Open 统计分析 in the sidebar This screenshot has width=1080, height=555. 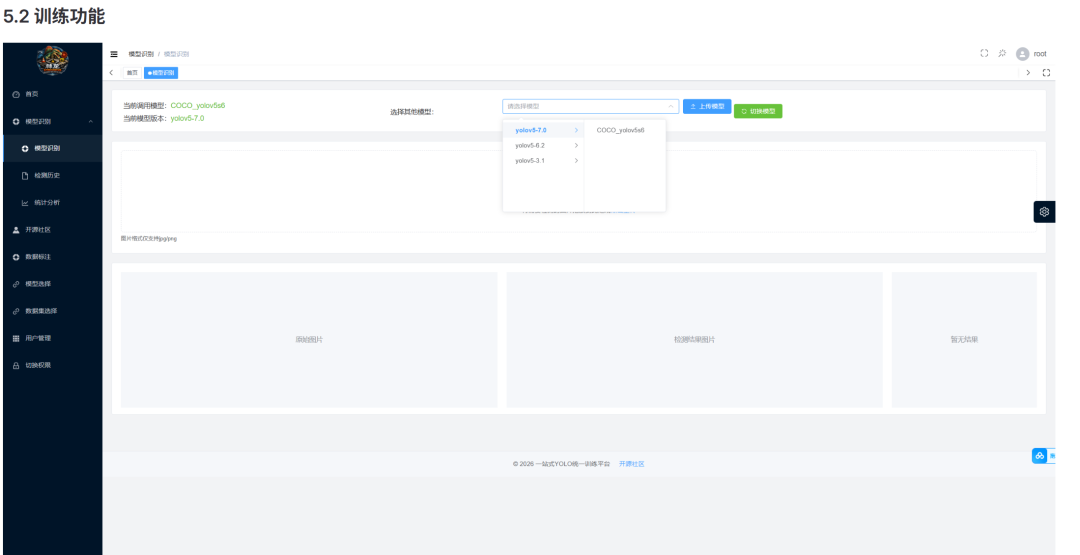[52, 202]
